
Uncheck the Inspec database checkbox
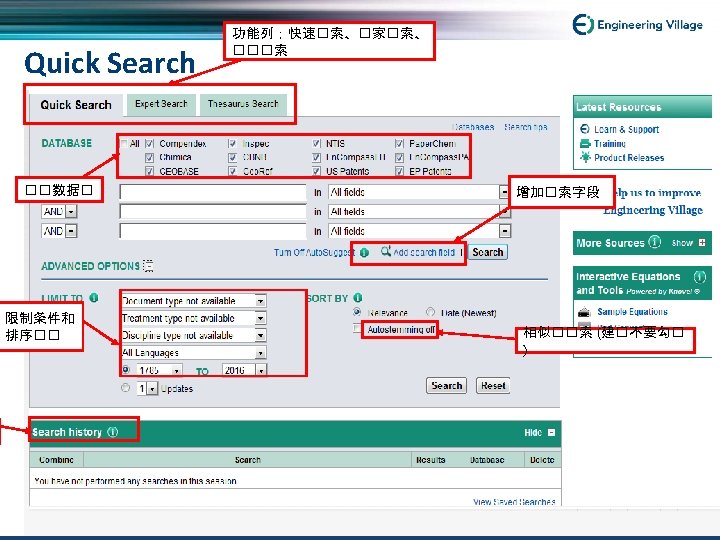(232, 143)
